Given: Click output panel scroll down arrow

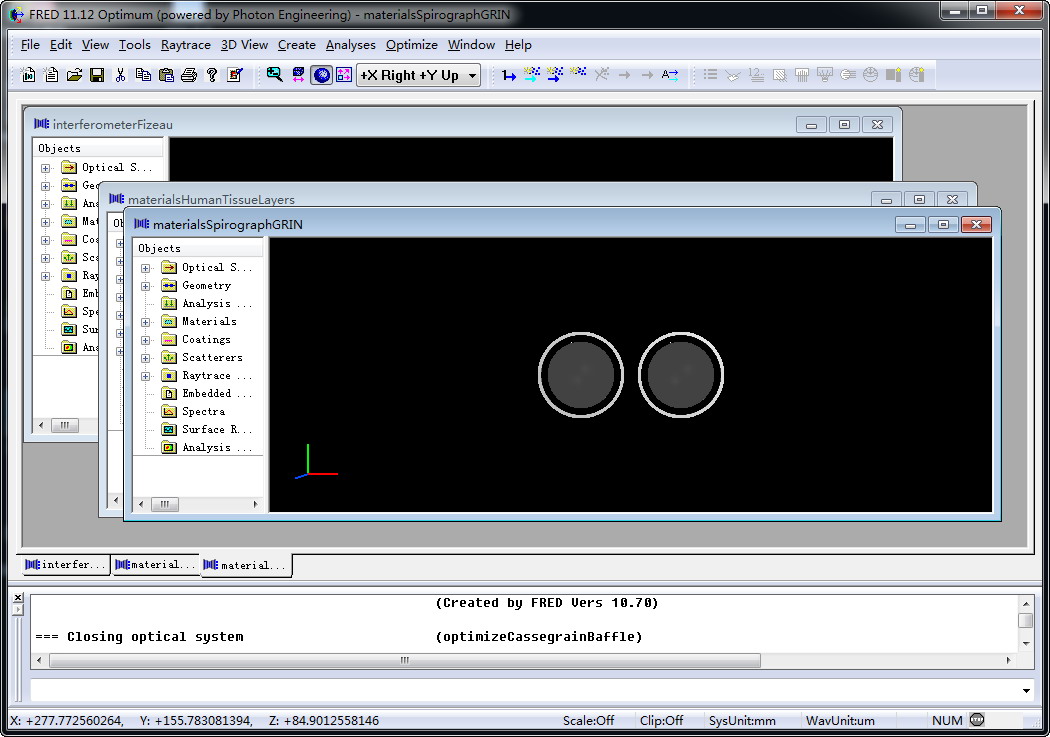Looking at the screenshot, I should coord(1026,643).
